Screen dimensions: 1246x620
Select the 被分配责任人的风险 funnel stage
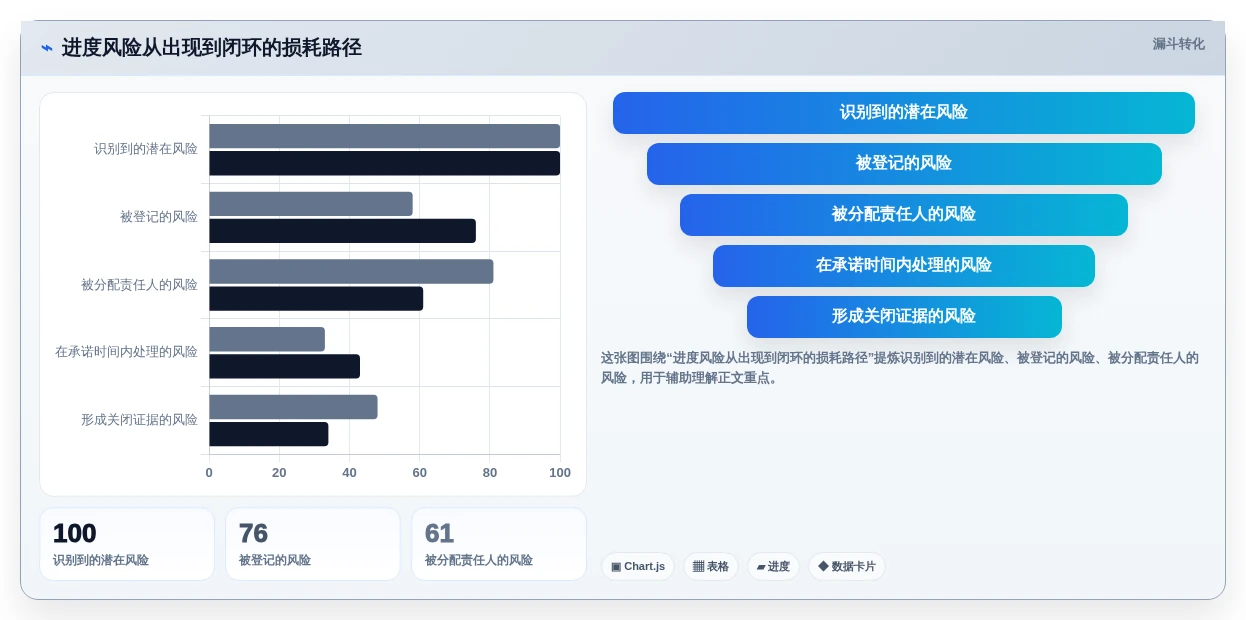[x=904, y=214]
